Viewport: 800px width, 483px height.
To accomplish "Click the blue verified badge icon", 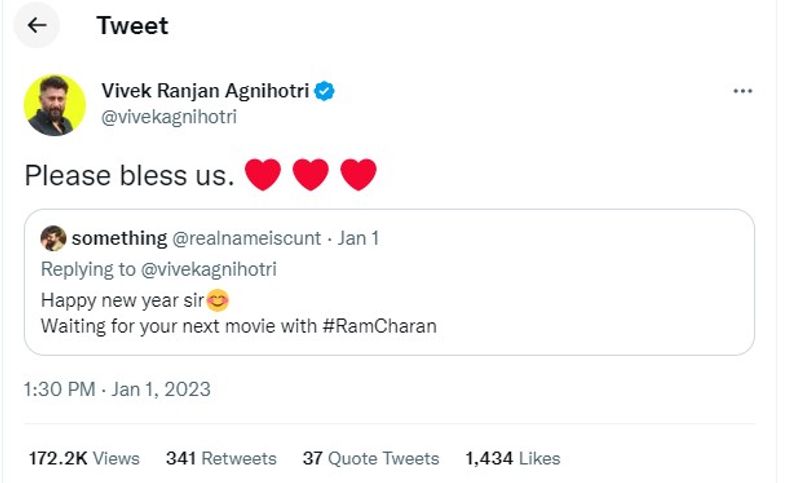I will [325, 91].
